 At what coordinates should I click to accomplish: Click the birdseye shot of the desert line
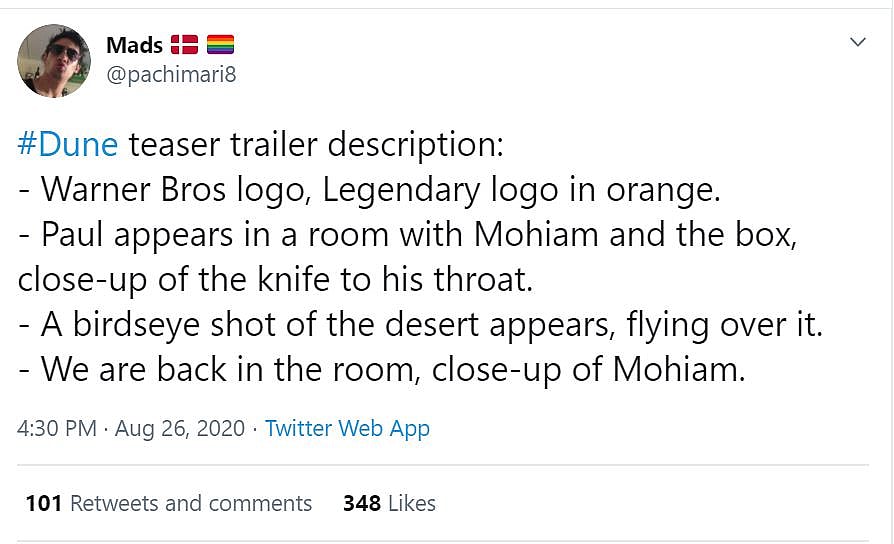[x=420, y=324]
